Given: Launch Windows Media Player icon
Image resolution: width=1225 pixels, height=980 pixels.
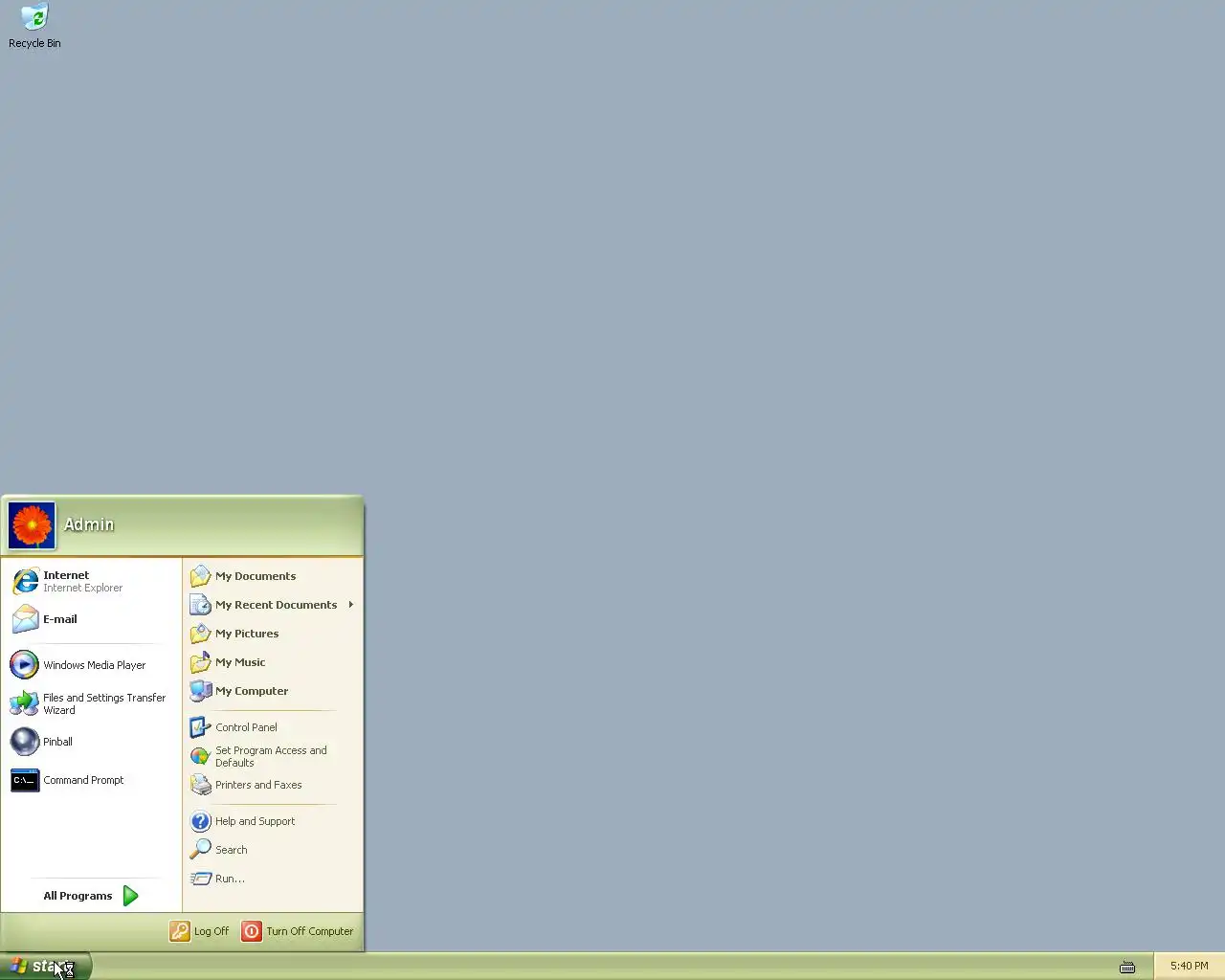Looking at the screenshot, I should (25, 664).
